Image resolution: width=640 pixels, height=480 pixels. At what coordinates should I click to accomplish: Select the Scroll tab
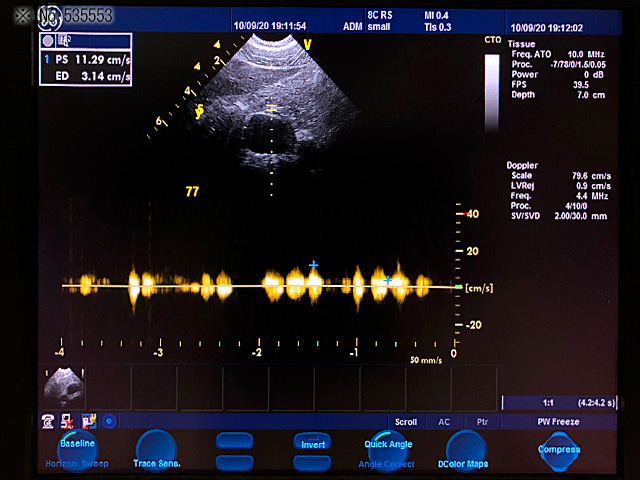click(406, 422)
